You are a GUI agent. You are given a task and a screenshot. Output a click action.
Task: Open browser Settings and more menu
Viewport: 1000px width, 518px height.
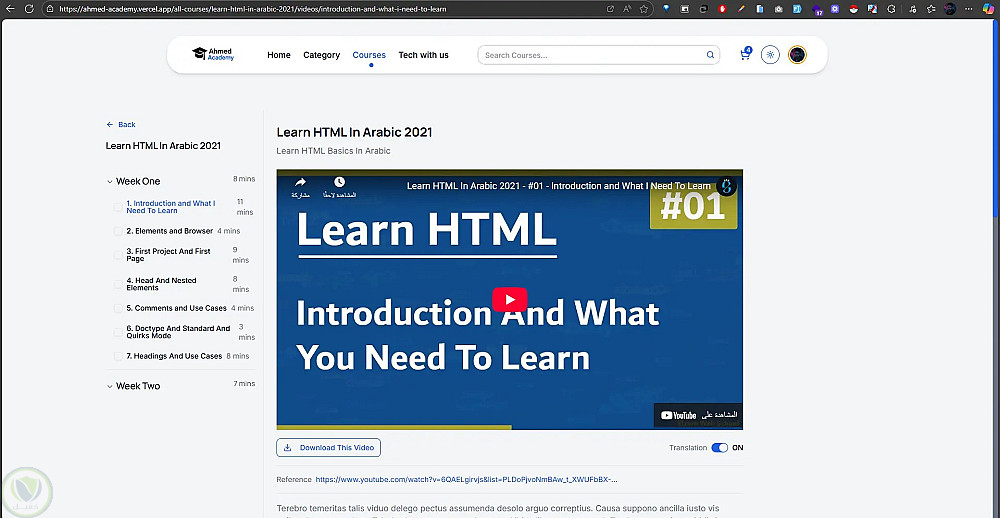(969, 9)
